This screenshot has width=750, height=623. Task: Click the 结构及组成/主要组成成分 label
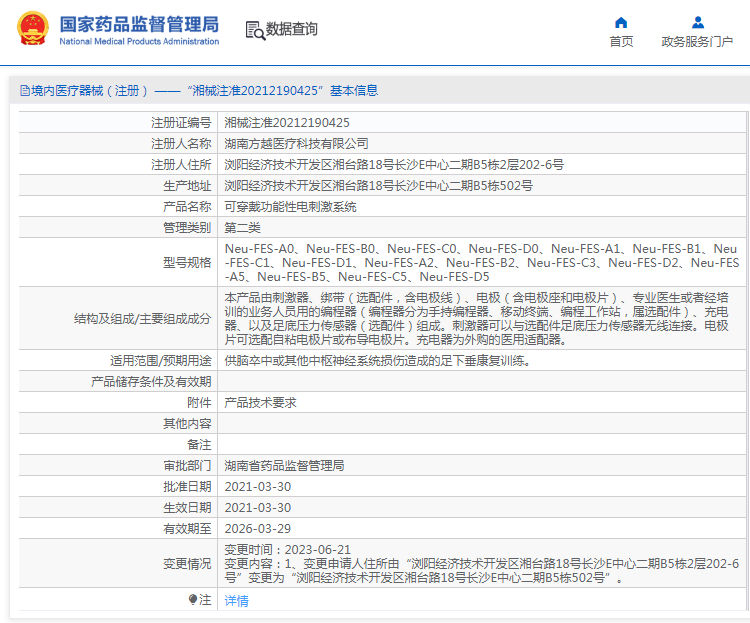pos(143,319)
